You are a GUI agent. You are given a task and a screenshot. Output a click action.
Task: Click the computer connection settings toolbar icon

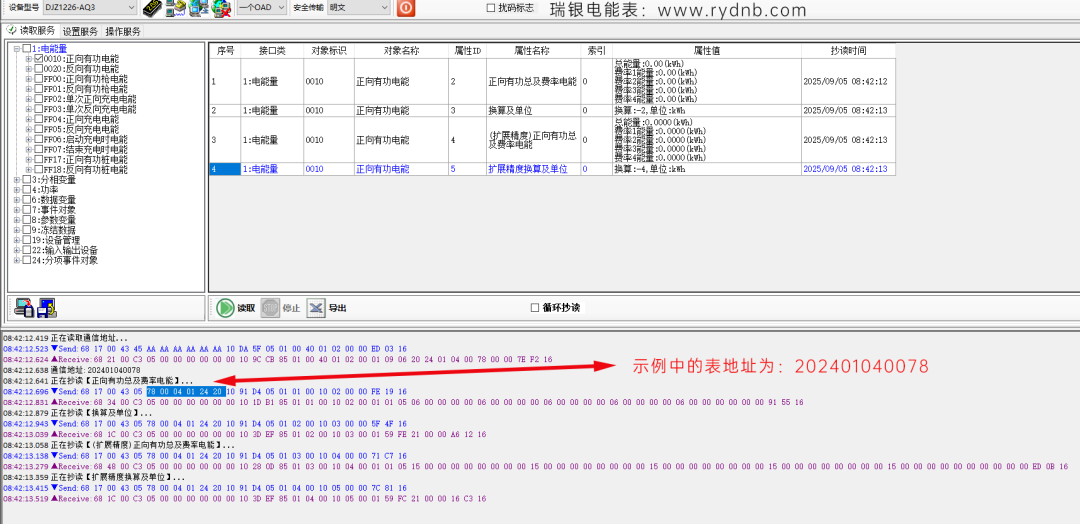(176, 8)
